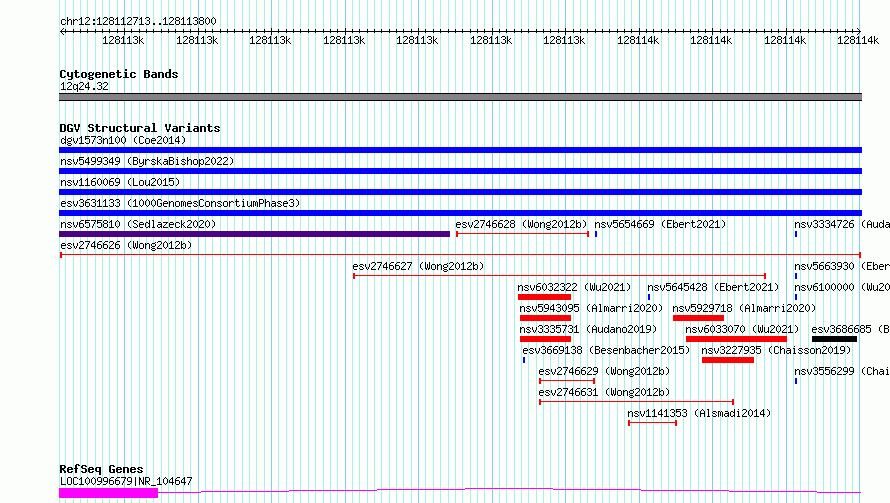
Task: Click nsv3335731 (Audano2019) label
Action: click(x=588, y=329)
